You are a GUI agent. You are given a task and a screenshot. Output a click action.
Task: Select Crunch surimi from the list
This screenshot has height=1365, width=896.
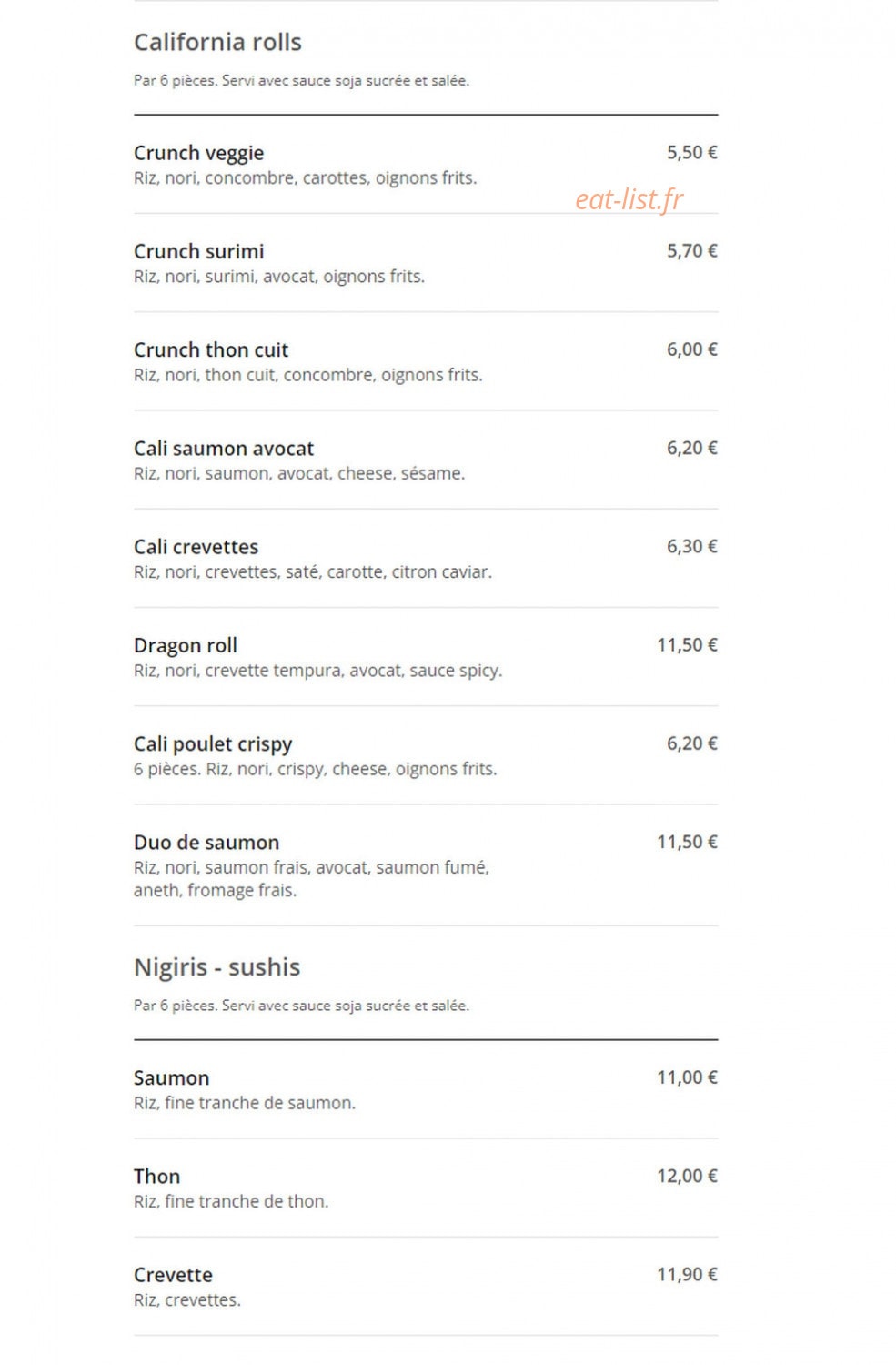coord(426,263)
